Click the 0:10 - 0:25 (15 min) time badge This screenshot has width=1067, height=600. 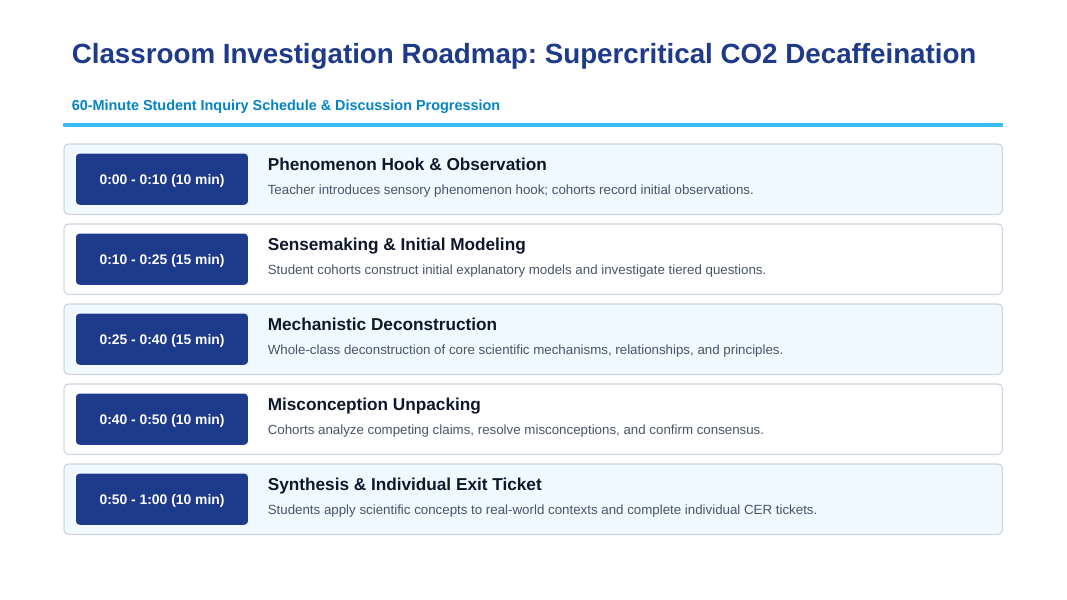(162, 259)
